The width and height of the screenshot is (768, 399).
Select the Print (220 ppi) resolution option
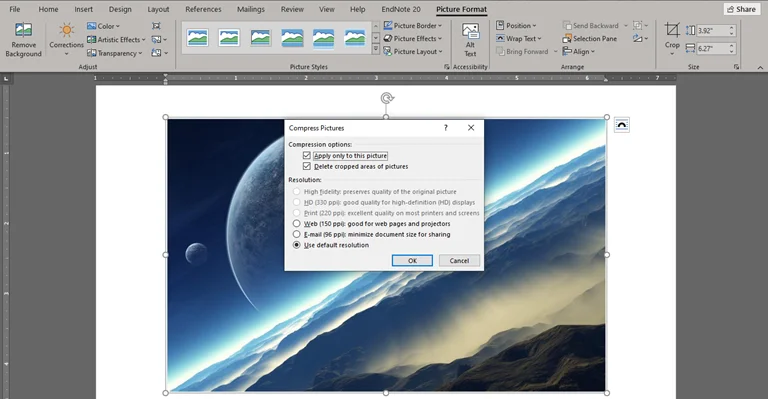coord(296,213)
